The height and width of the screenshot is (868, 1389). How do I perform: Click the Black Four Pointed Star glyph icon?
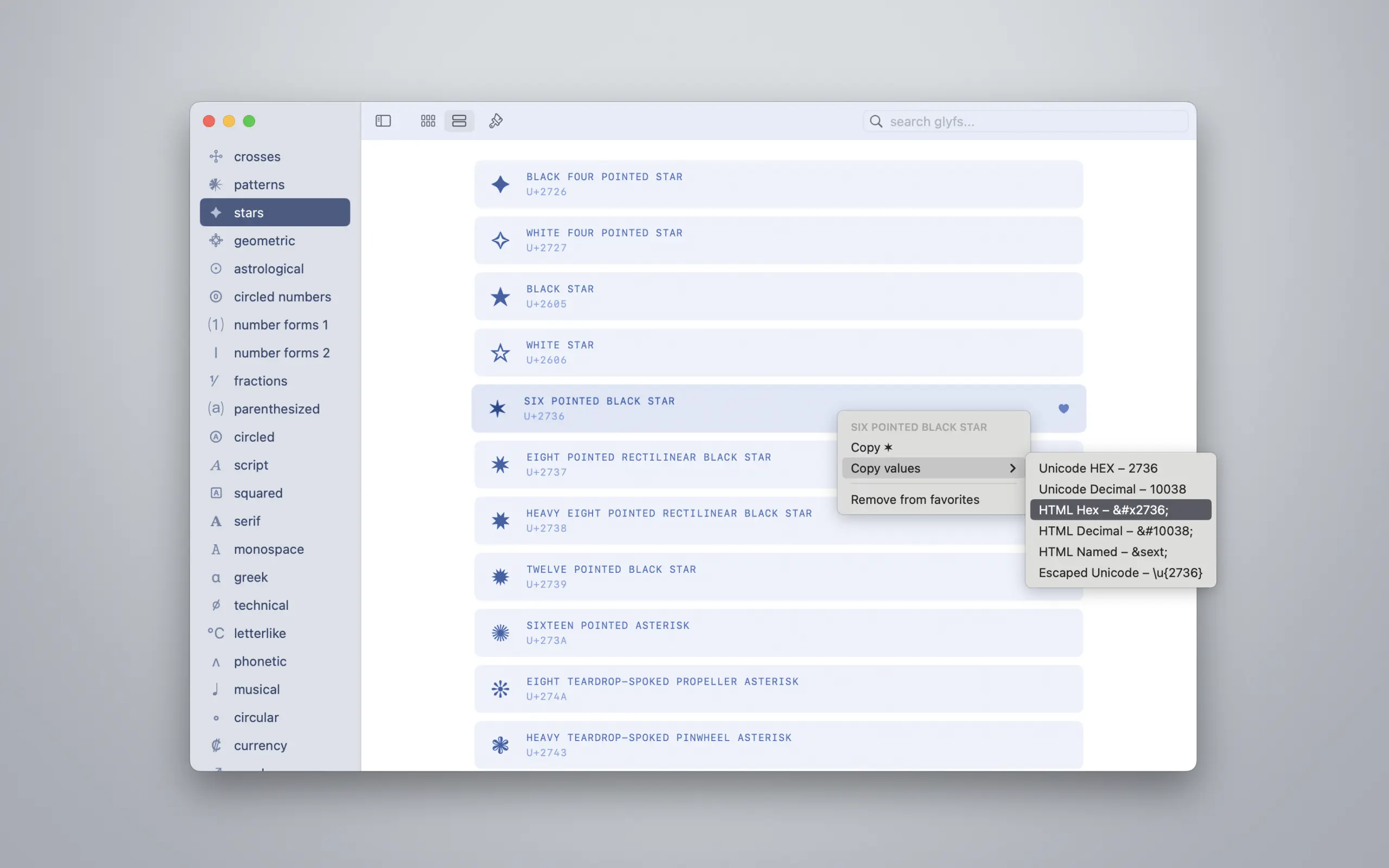click(500, 184)
